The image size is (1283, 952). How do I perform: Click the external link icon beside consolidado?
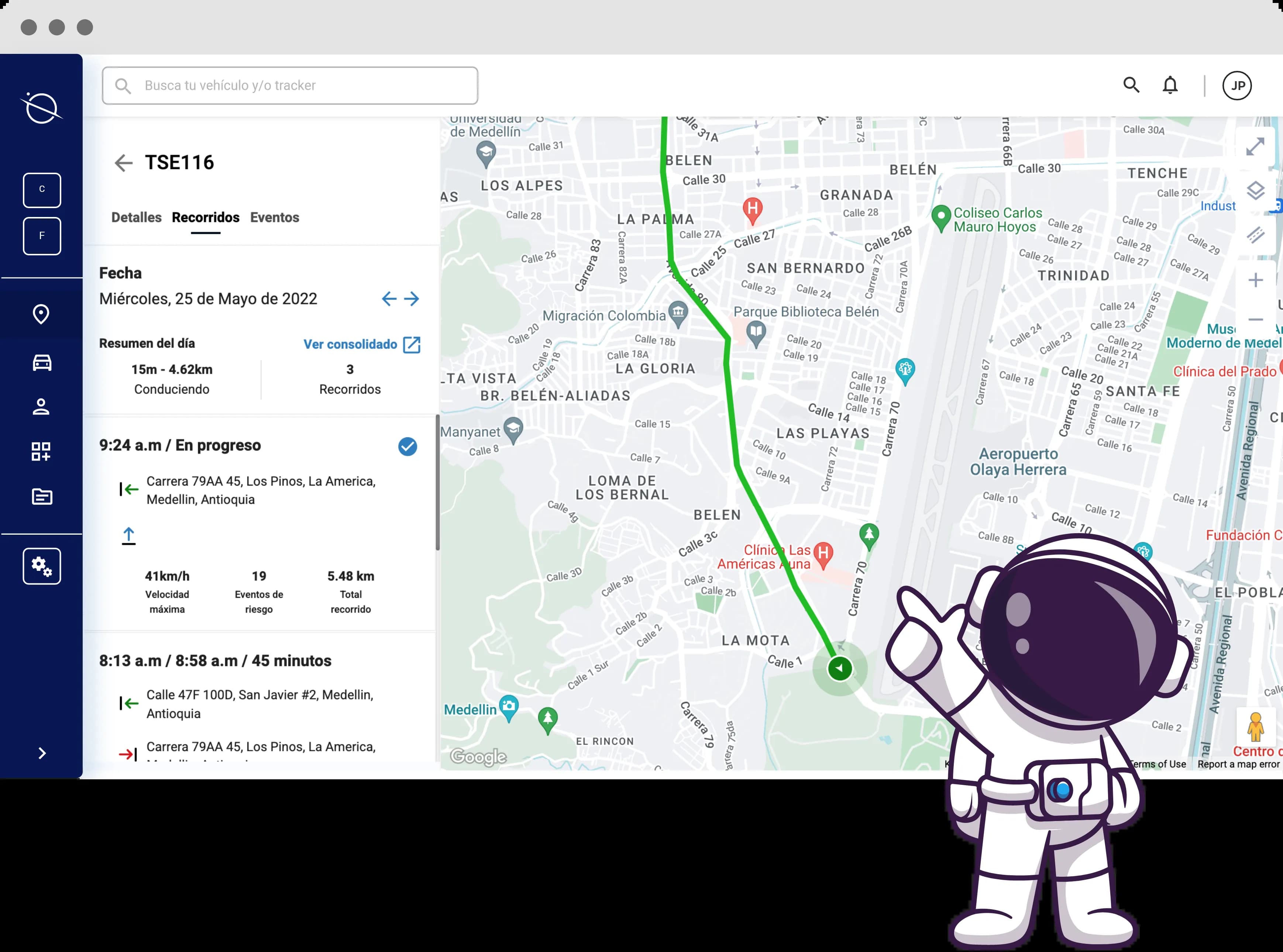(412, 345)
